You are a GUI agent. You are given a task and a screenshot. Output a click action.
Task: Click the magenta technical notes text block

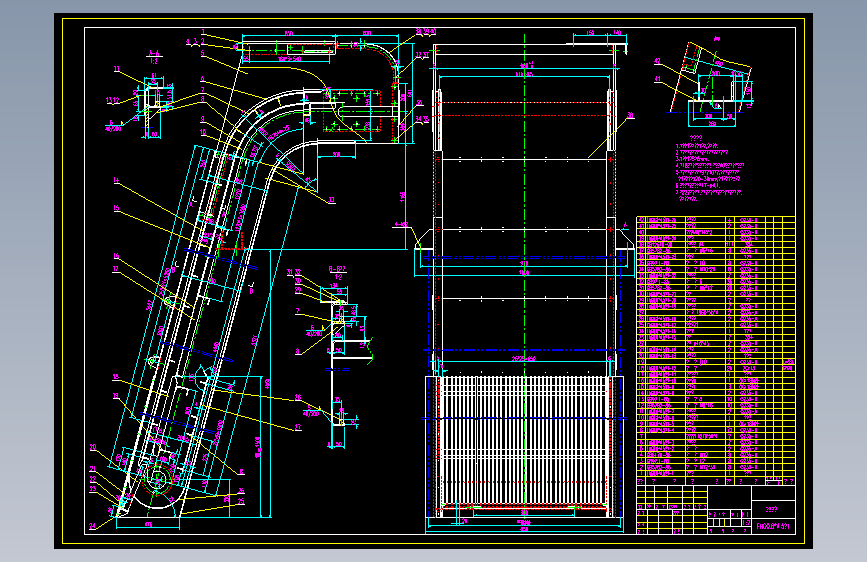712,168
